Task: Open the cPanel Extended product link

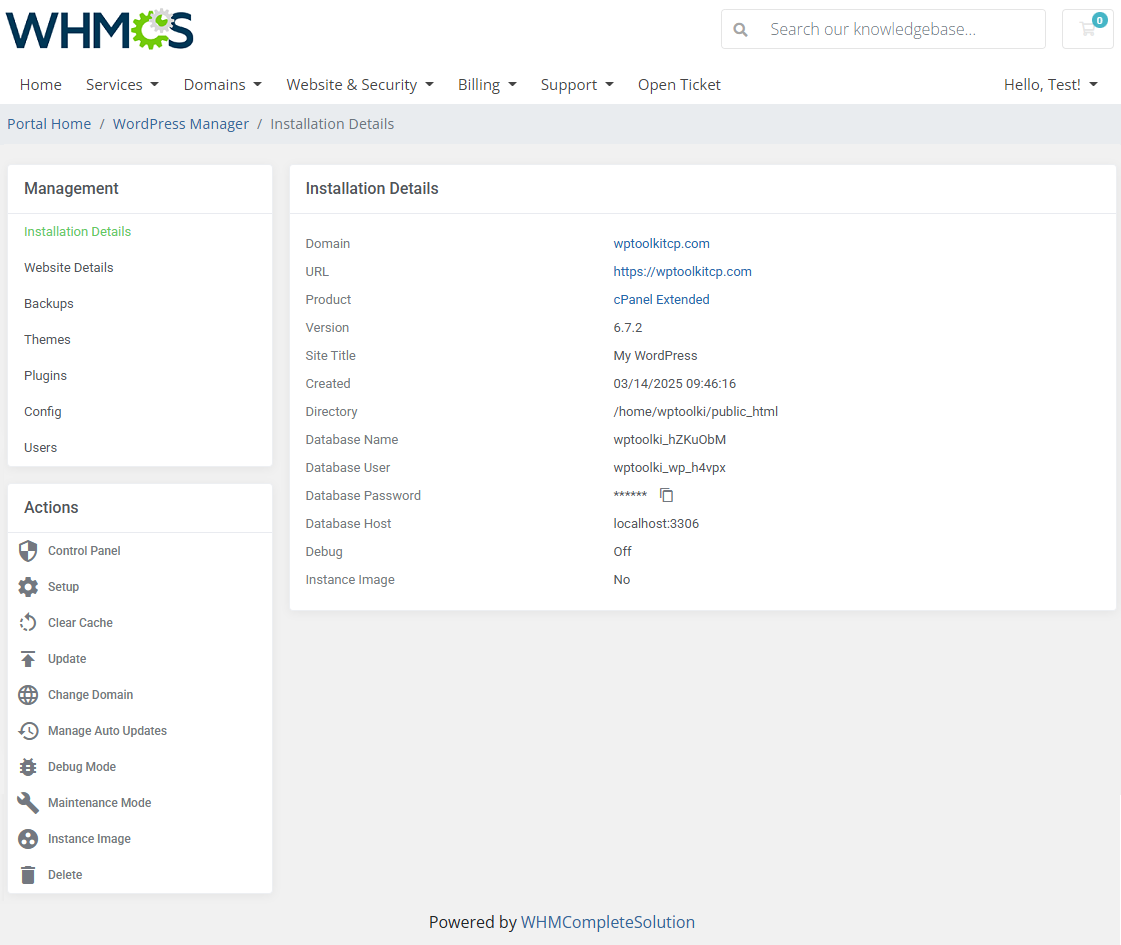Action: click(x=661, y=300)
